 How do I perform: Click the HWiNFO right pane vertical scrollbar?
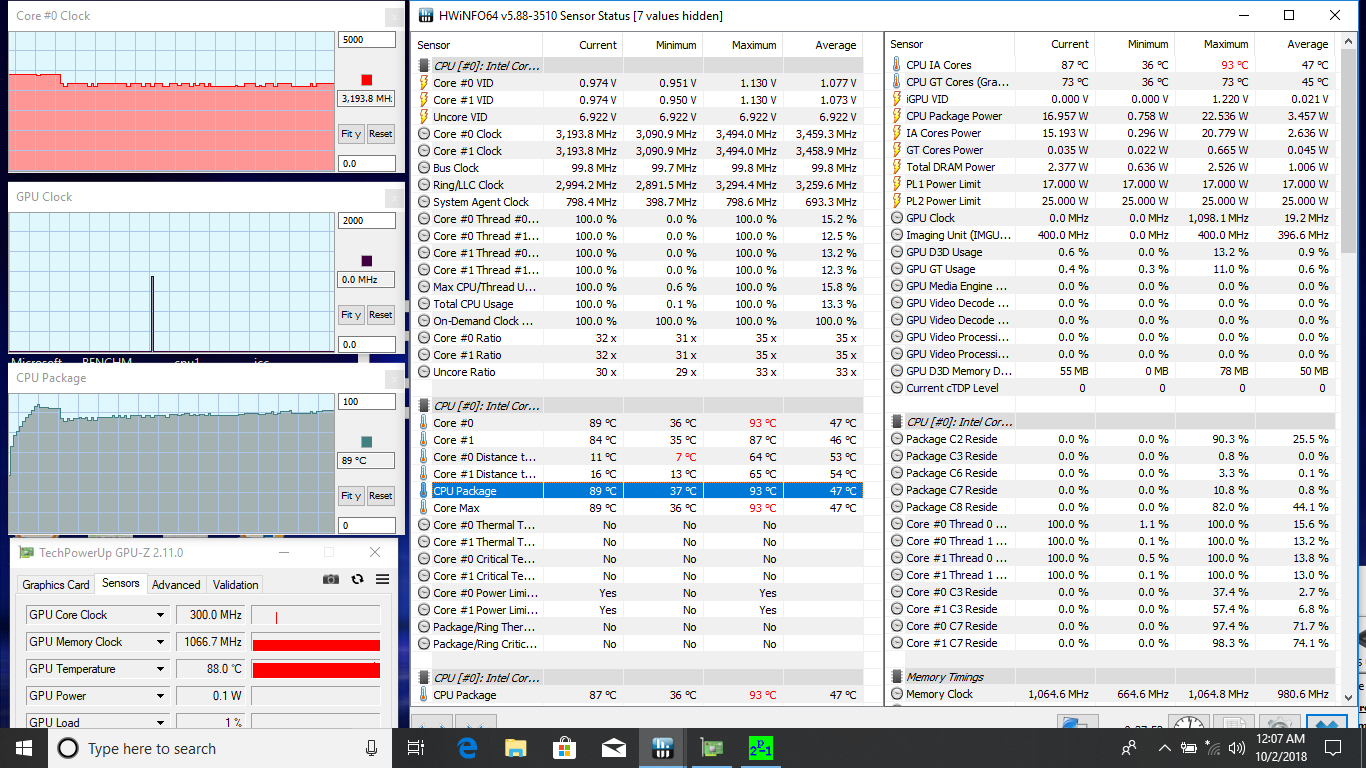tap(1348, 370)
